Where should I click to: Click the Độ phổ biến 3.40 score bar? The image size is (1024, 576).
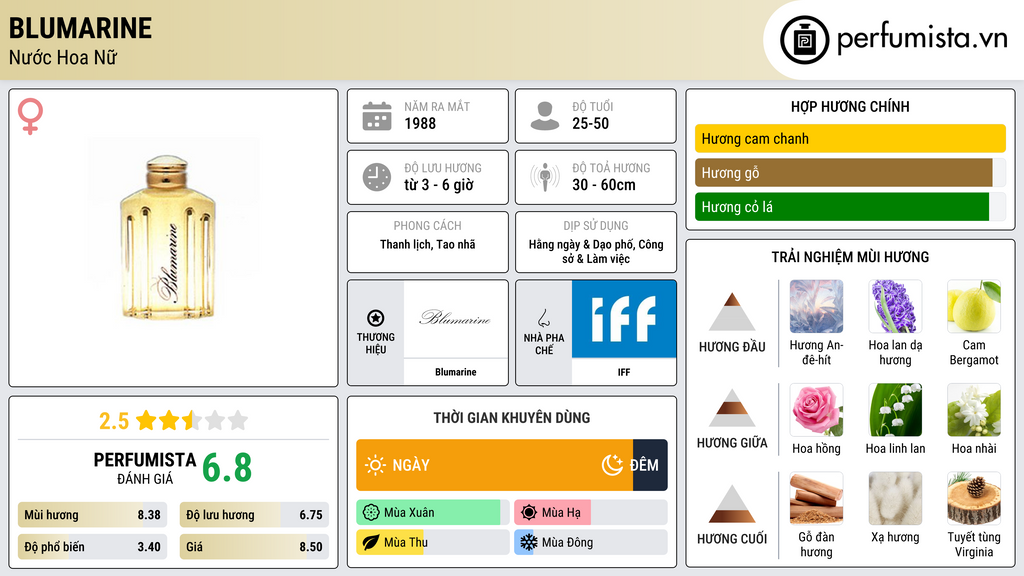tap(92, 547)
